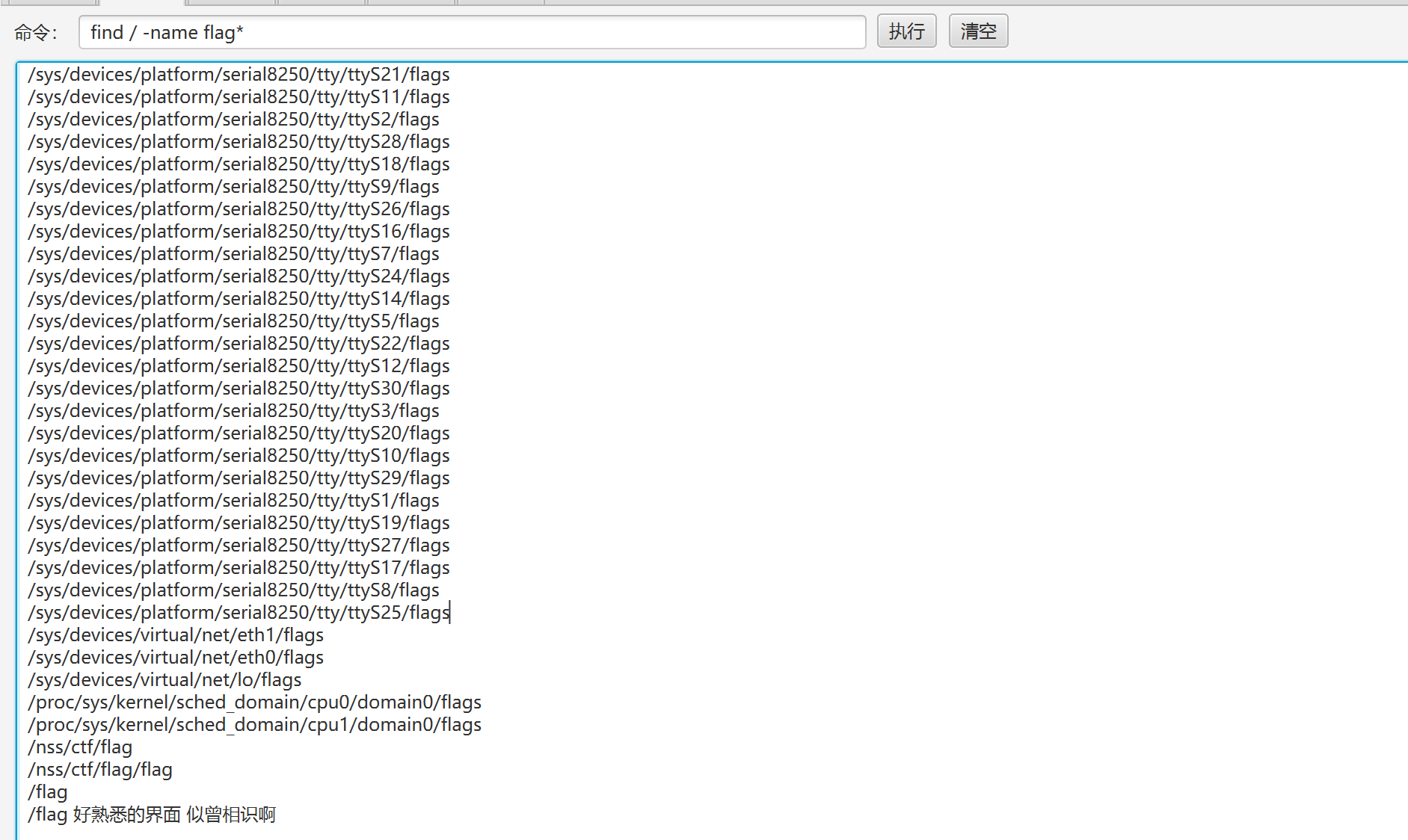
Task: Select the ttyS22/flags path line
Action: [x=239, y=344]
